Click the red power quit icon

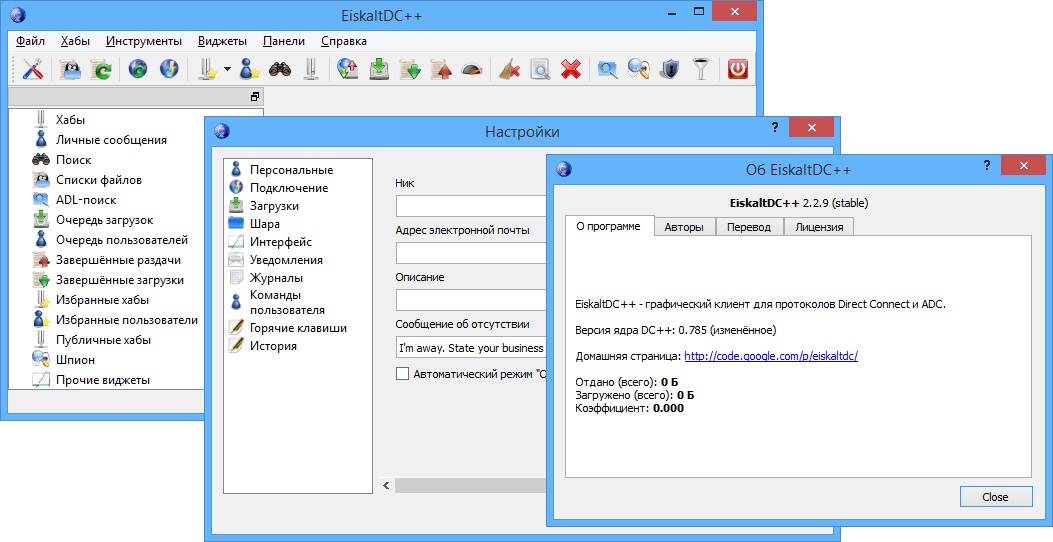pyautogui.click(x=738, y=70)
